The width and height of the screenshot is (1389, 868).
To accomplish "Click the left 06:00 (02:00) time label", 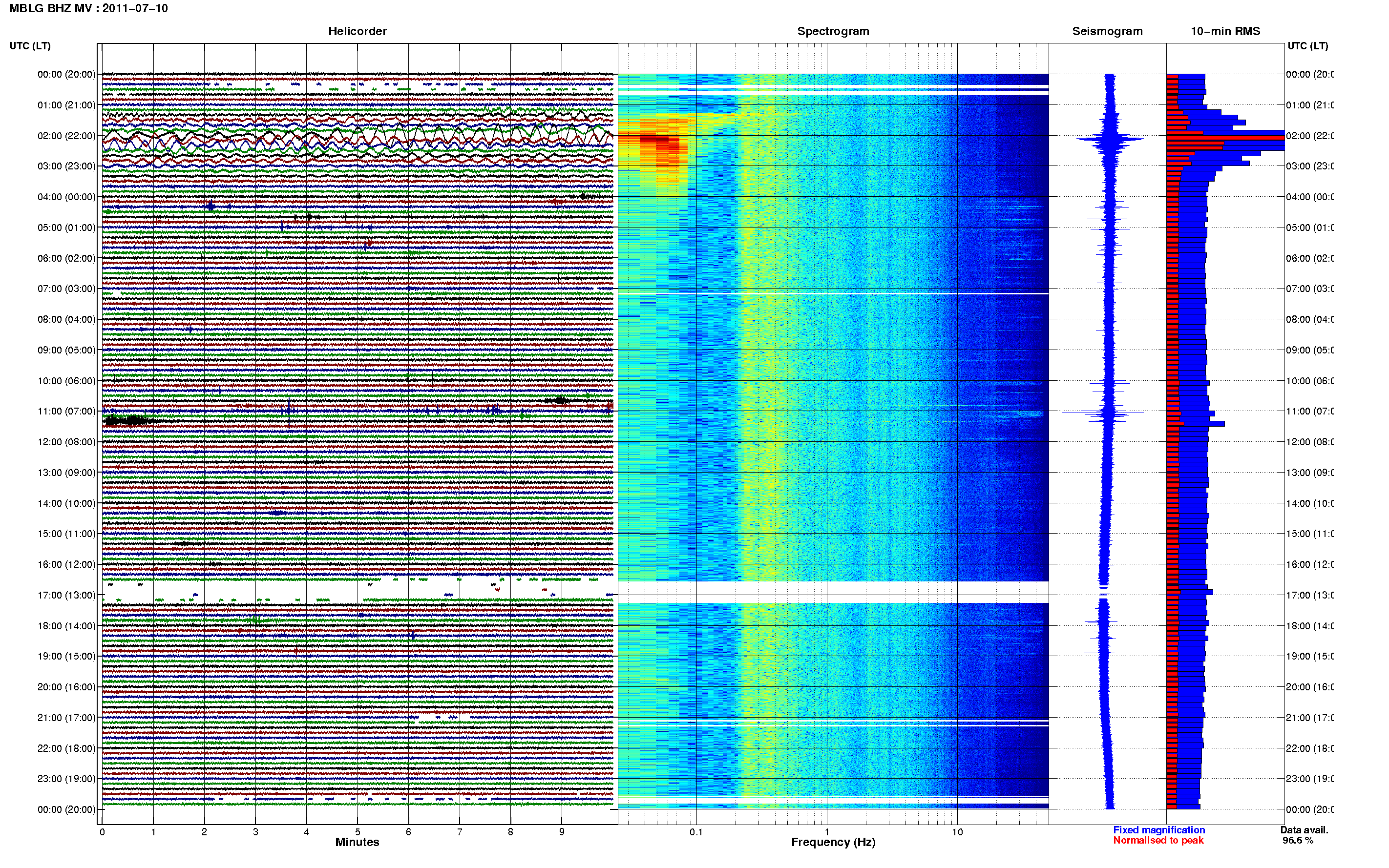I will pos(66,258).
